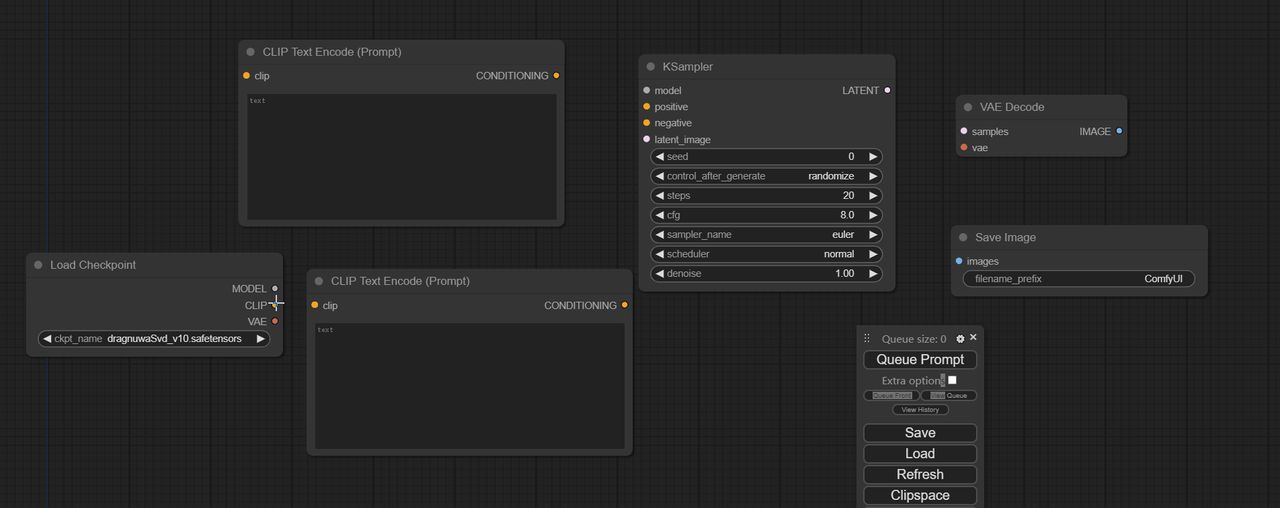Increase steps value with right arrow
The width and height of the screenshot is (1280, 508).
tap(873, 196)
